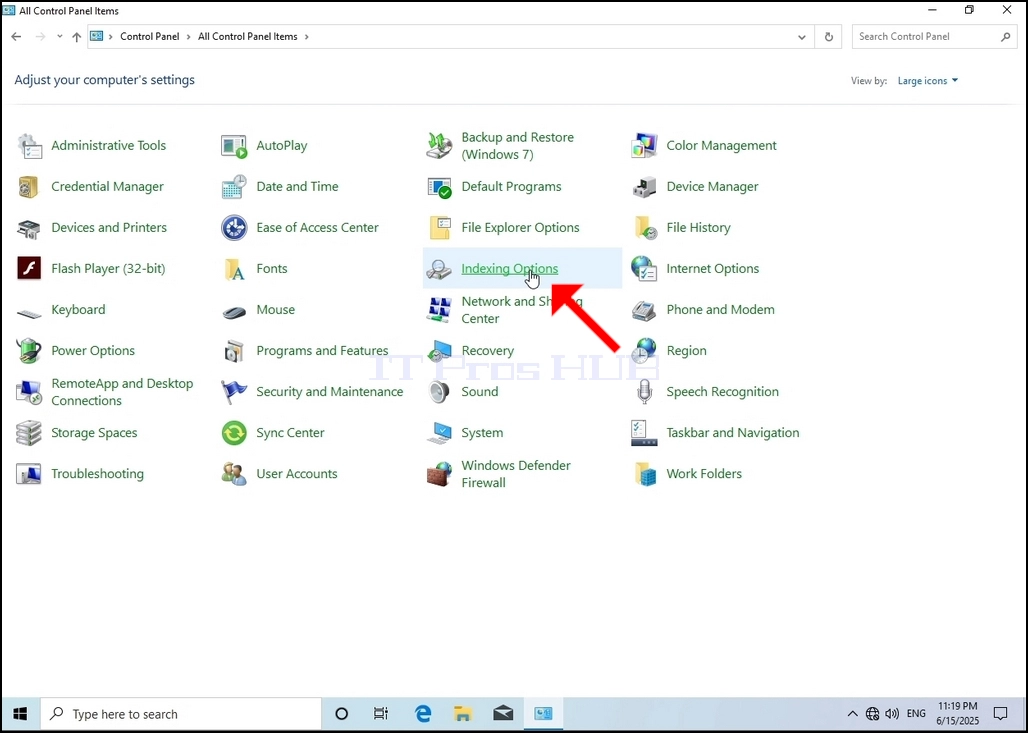Open Internet Options globe icon

[644, 269]
